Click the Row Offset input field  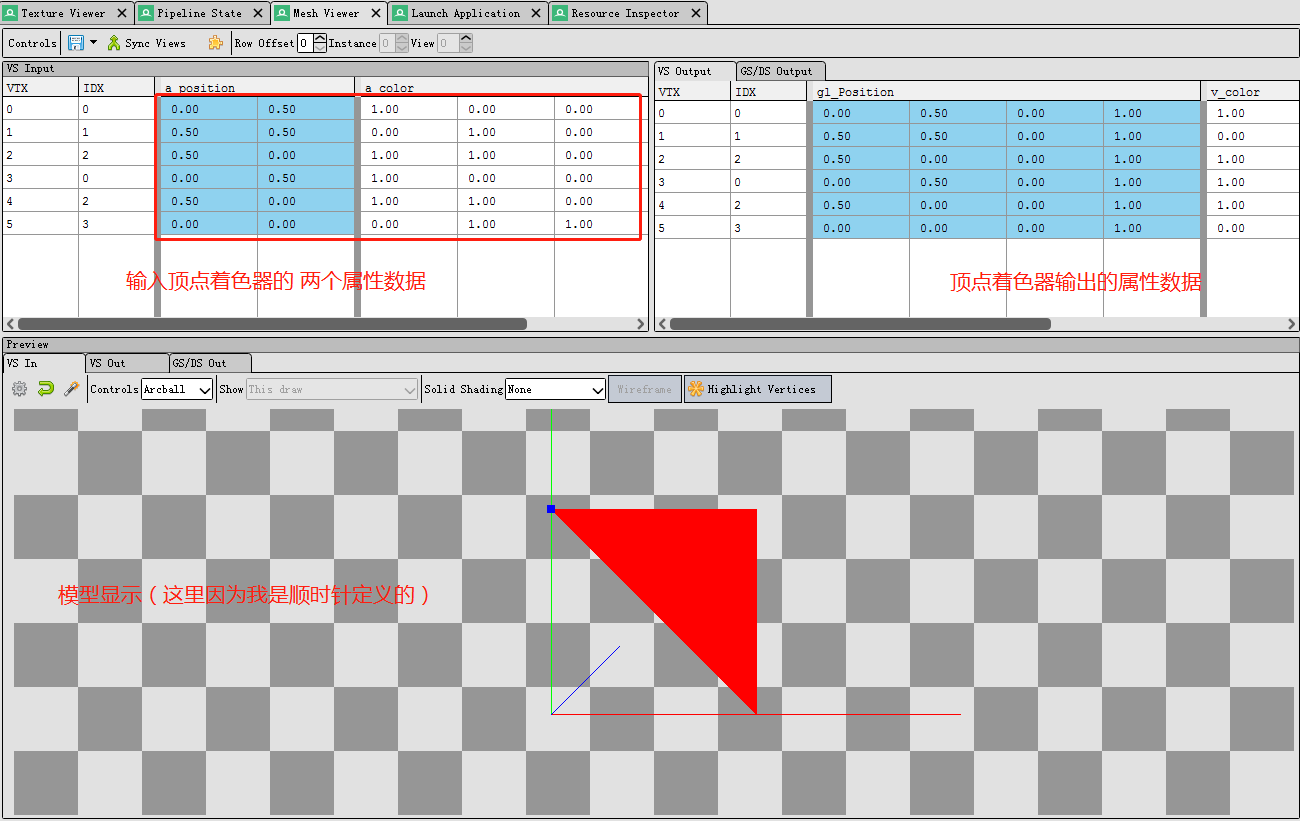(305, 43)
